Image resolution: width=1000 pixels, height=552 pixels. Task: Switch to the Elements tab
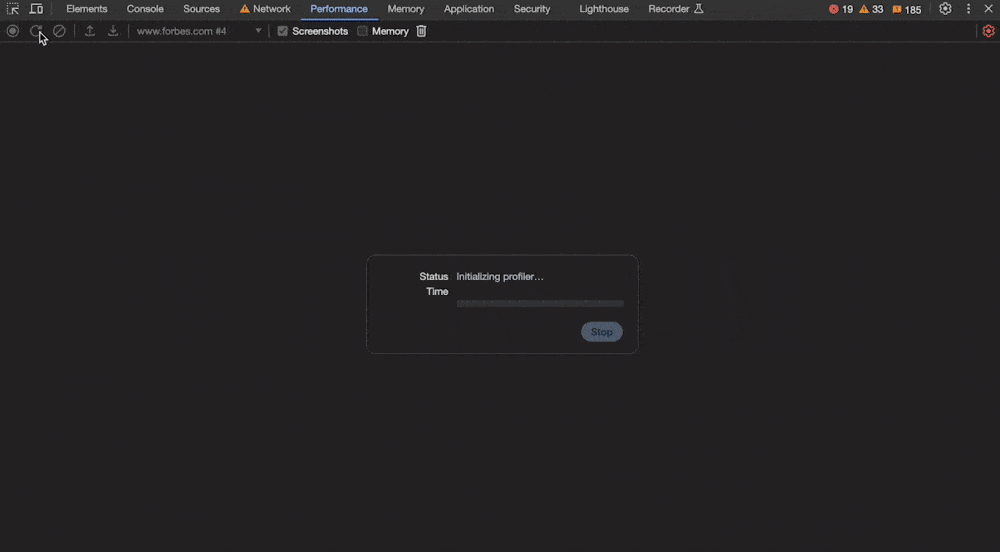point(87,9)
